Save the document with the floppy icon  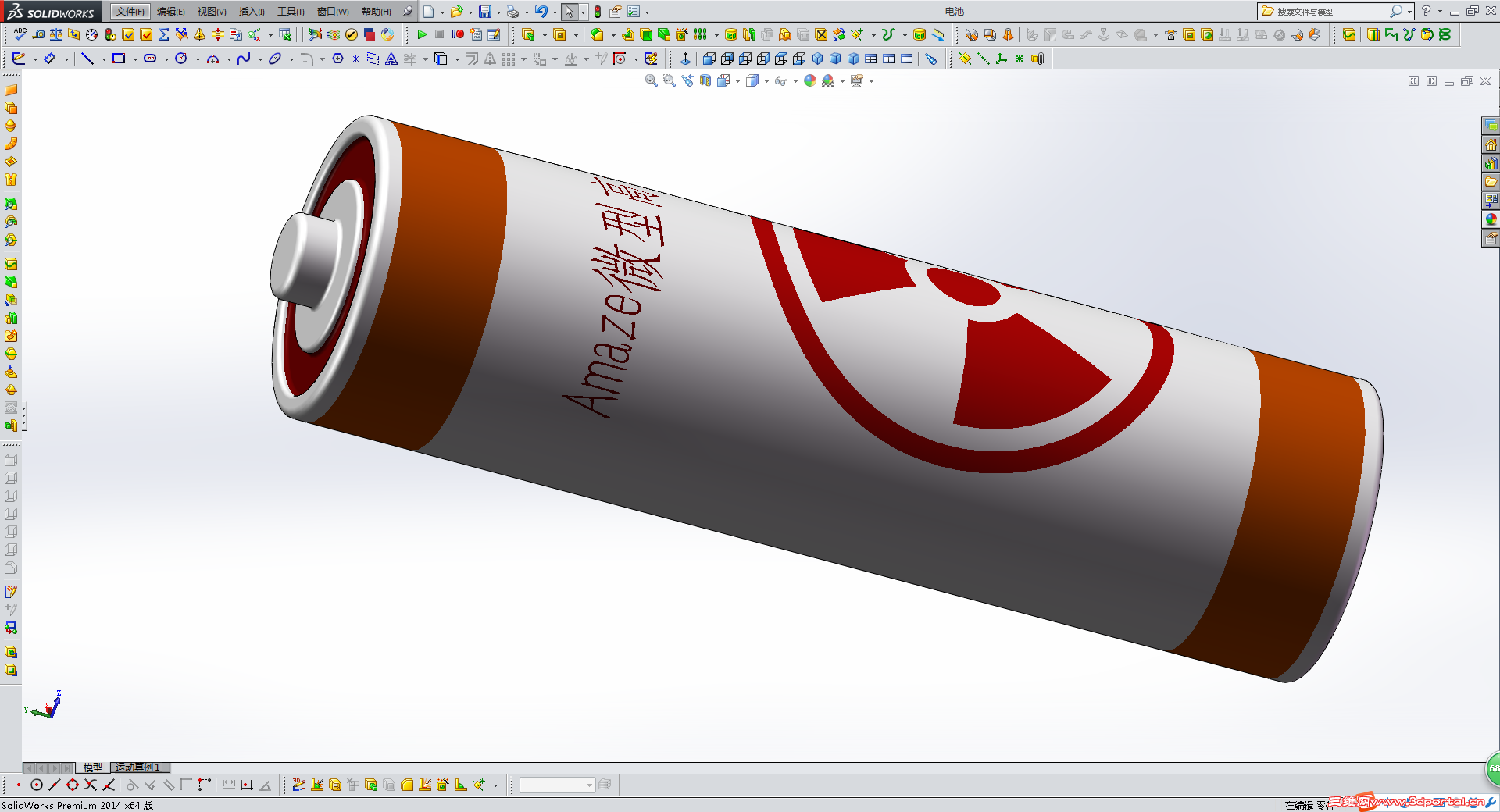pos(485,12)
